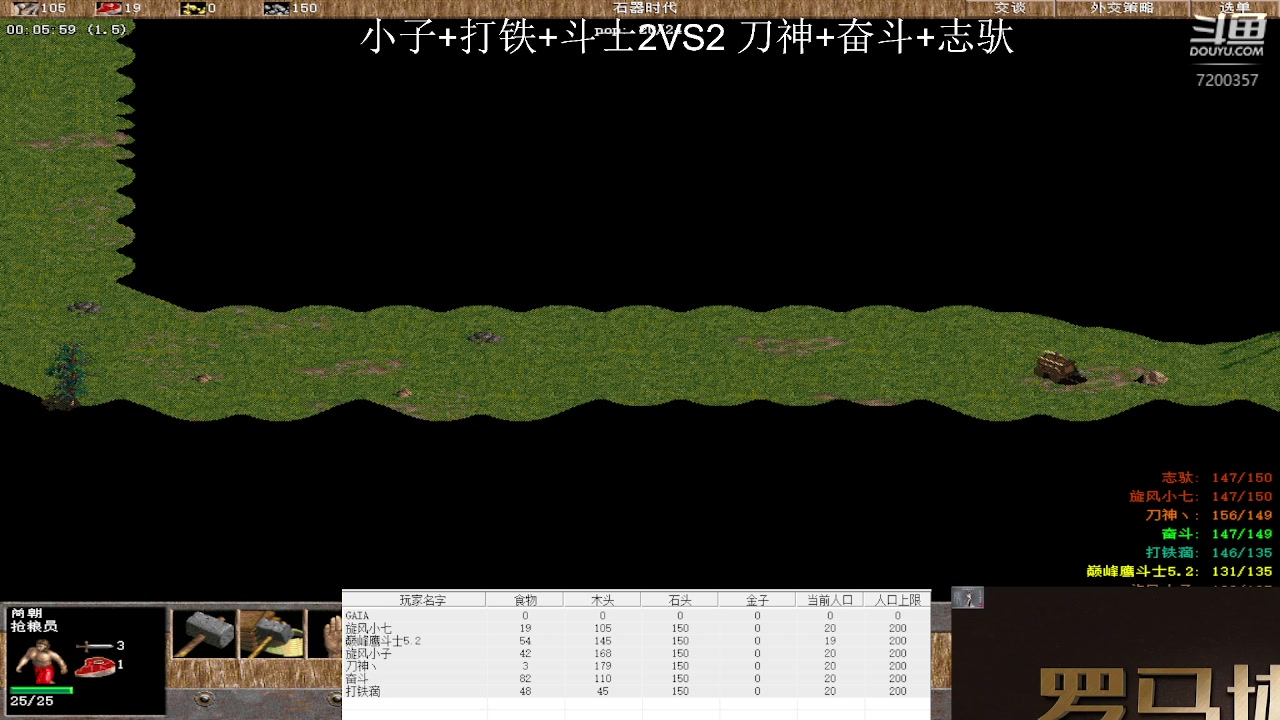Screen dimensions: 1280x720
Task: Select the 打铁滴 row in stats table
Action: point(636,691)
